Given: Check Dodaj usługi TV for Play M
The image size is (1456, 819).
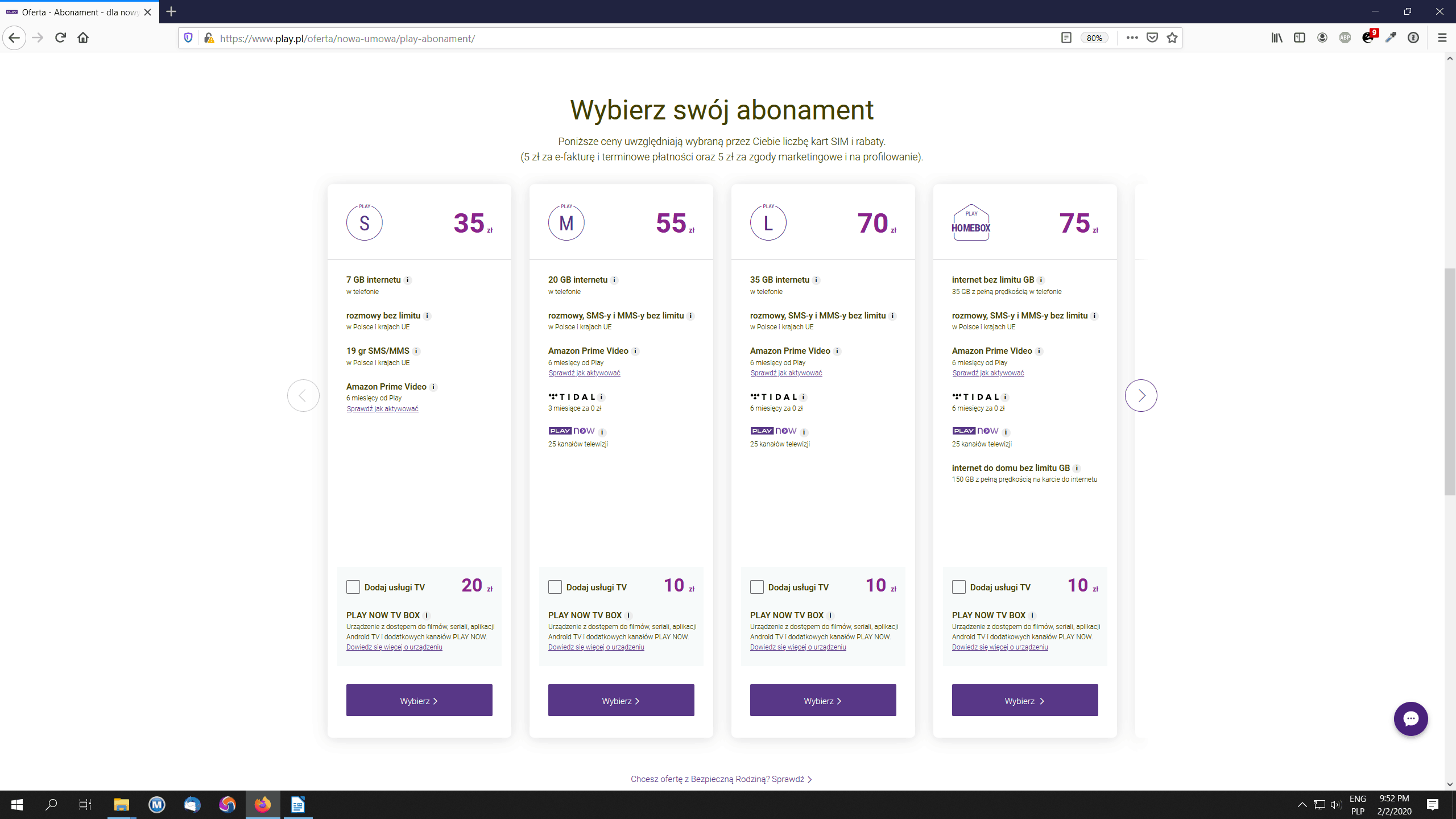Looking at the screenshot, I should point(555,587).
